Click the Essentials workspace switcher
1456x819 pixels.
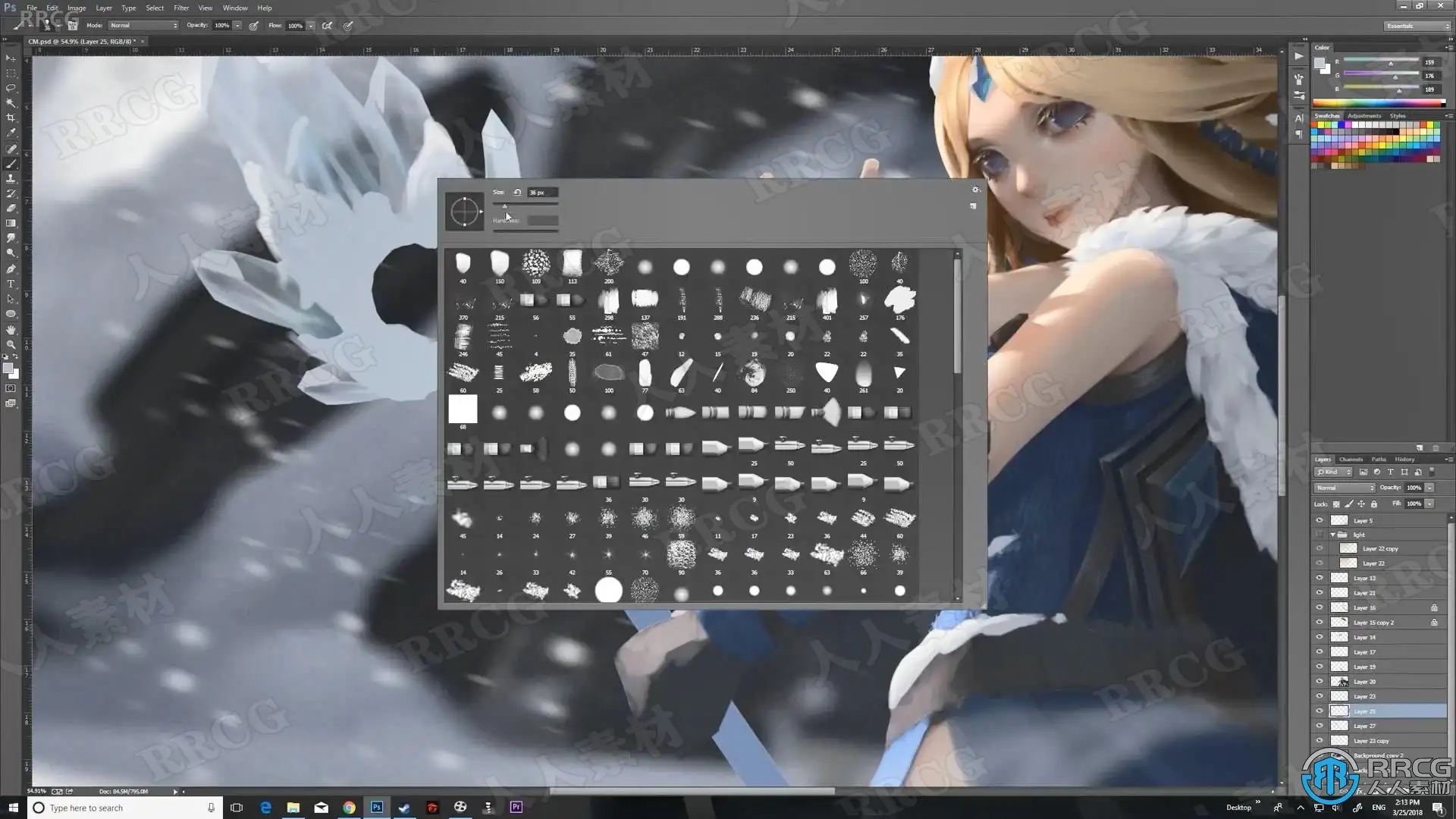coord(1416,26)
